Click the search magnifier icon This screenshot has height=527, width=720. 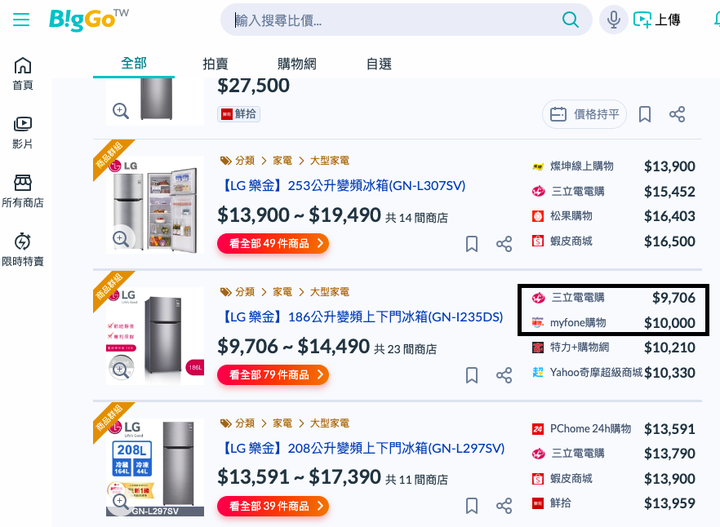tap(570, 20)
